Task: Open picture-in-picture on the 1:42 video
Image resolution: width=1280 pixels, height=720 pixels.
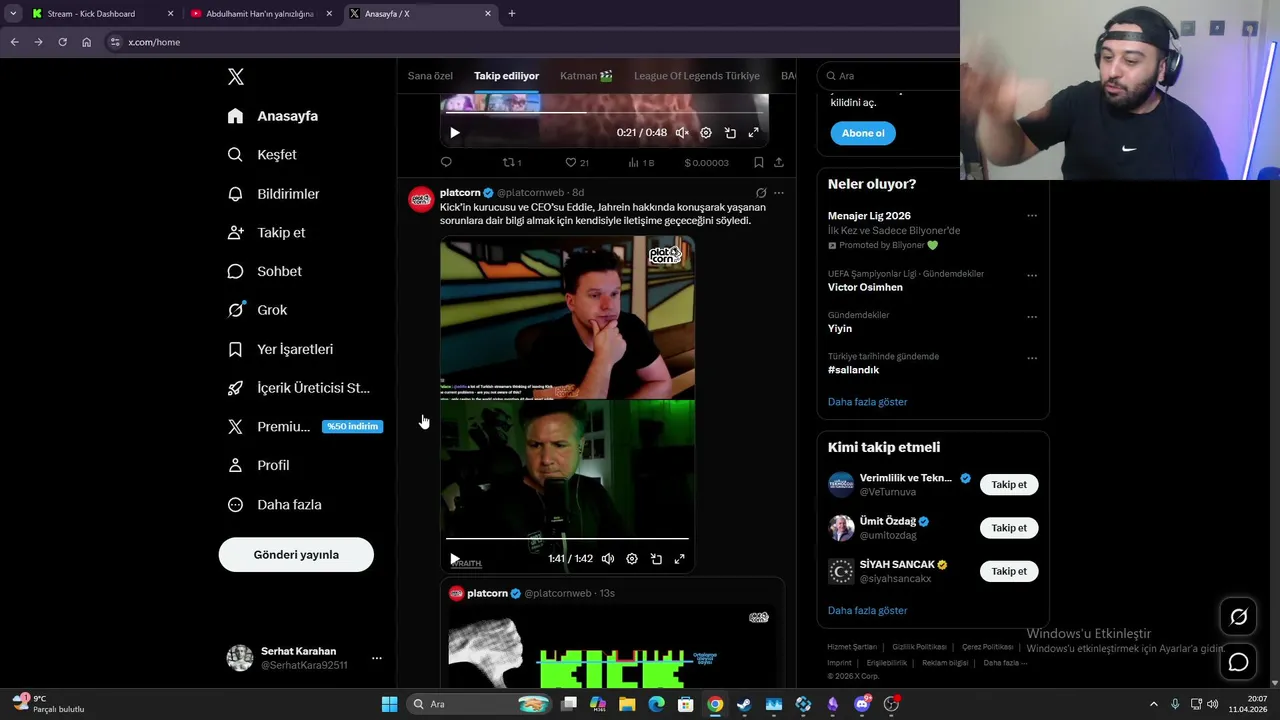Action: click(x=656, y=559)
